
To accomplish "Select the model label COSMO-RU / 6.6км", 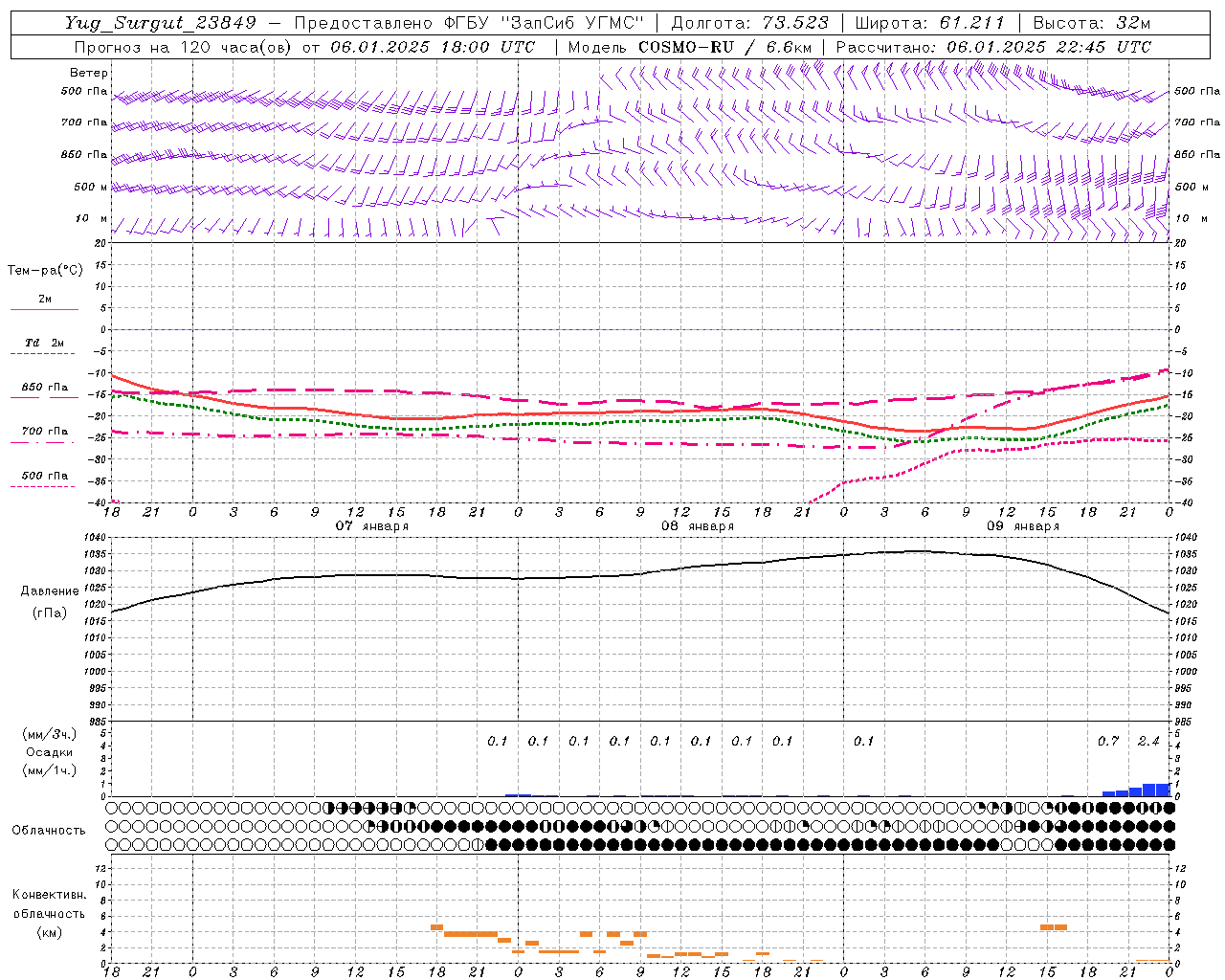I will pyautogui.click(x=725, y=47).
